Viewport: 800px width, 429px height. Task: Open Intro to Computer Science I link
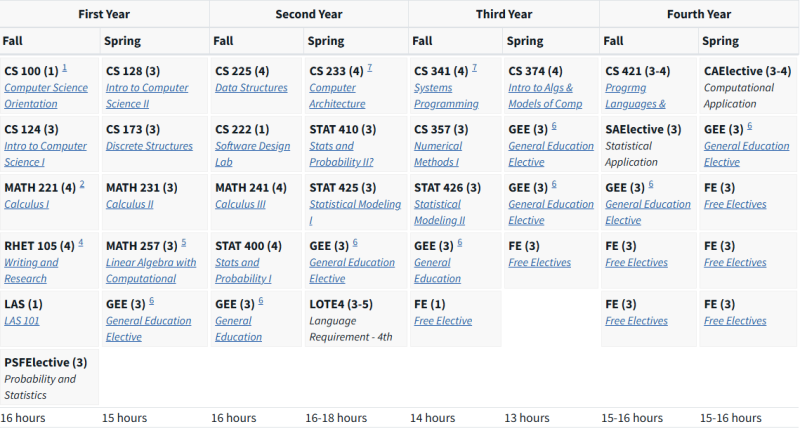pyautogui.click(x=45, y=154)
